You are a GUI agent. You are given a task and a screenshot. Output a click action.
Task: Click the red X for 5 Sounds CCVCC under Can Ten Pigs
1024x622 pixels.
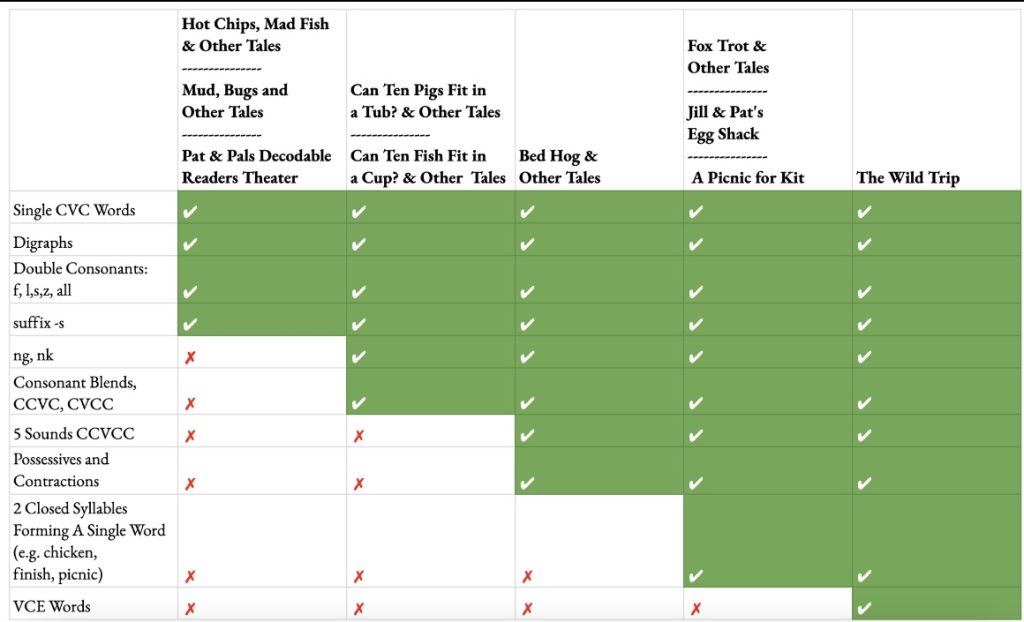pos(359,436)
